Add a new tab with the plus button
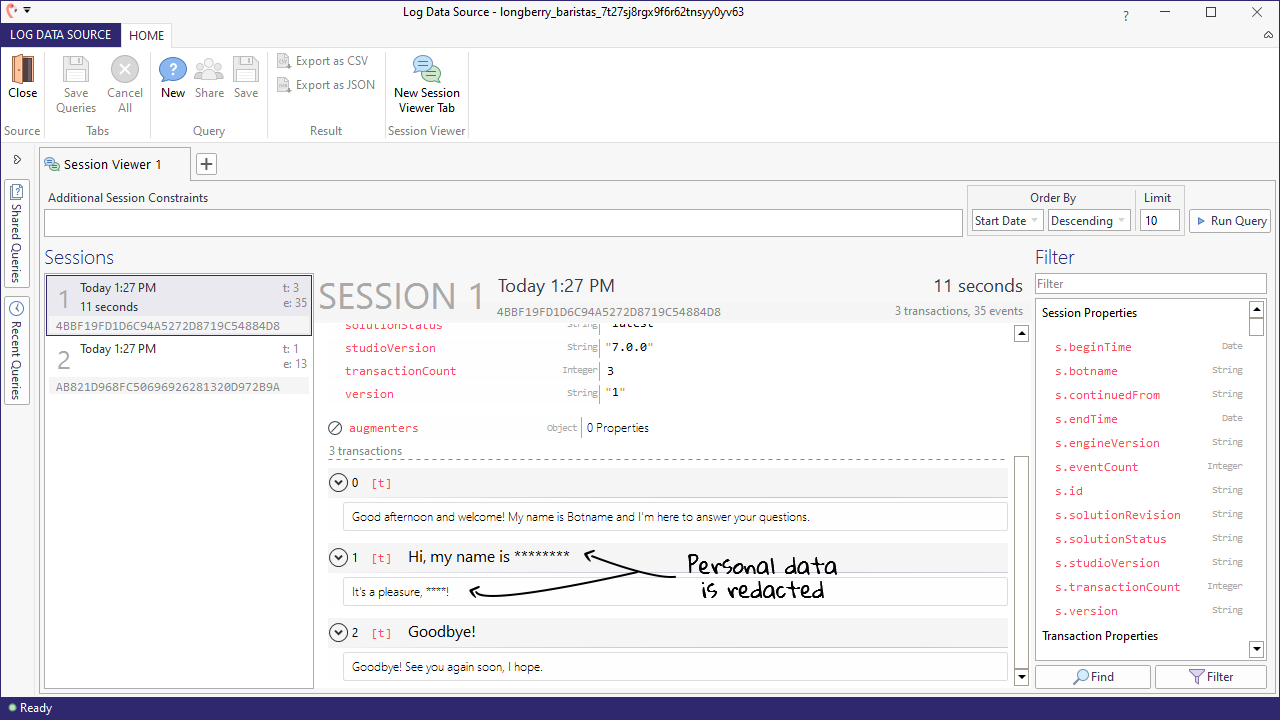The image size is (1280, 720). click(205, 164)
